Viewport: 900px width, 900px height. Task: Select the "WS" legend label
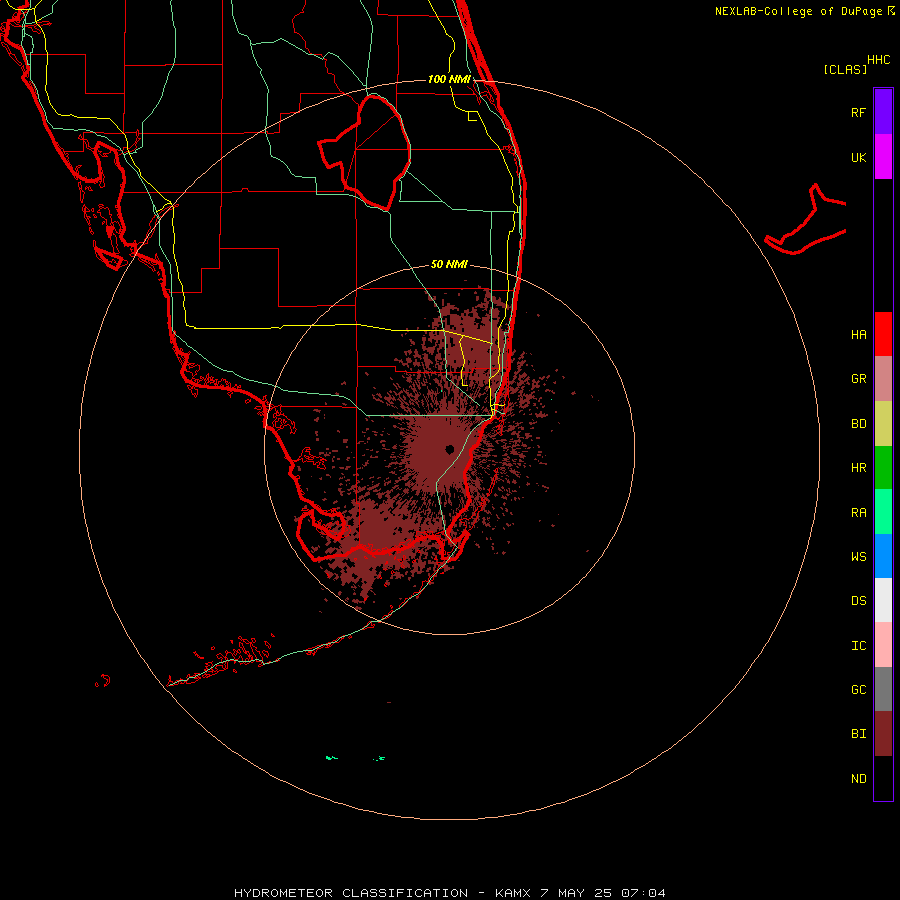pos(858,556)
